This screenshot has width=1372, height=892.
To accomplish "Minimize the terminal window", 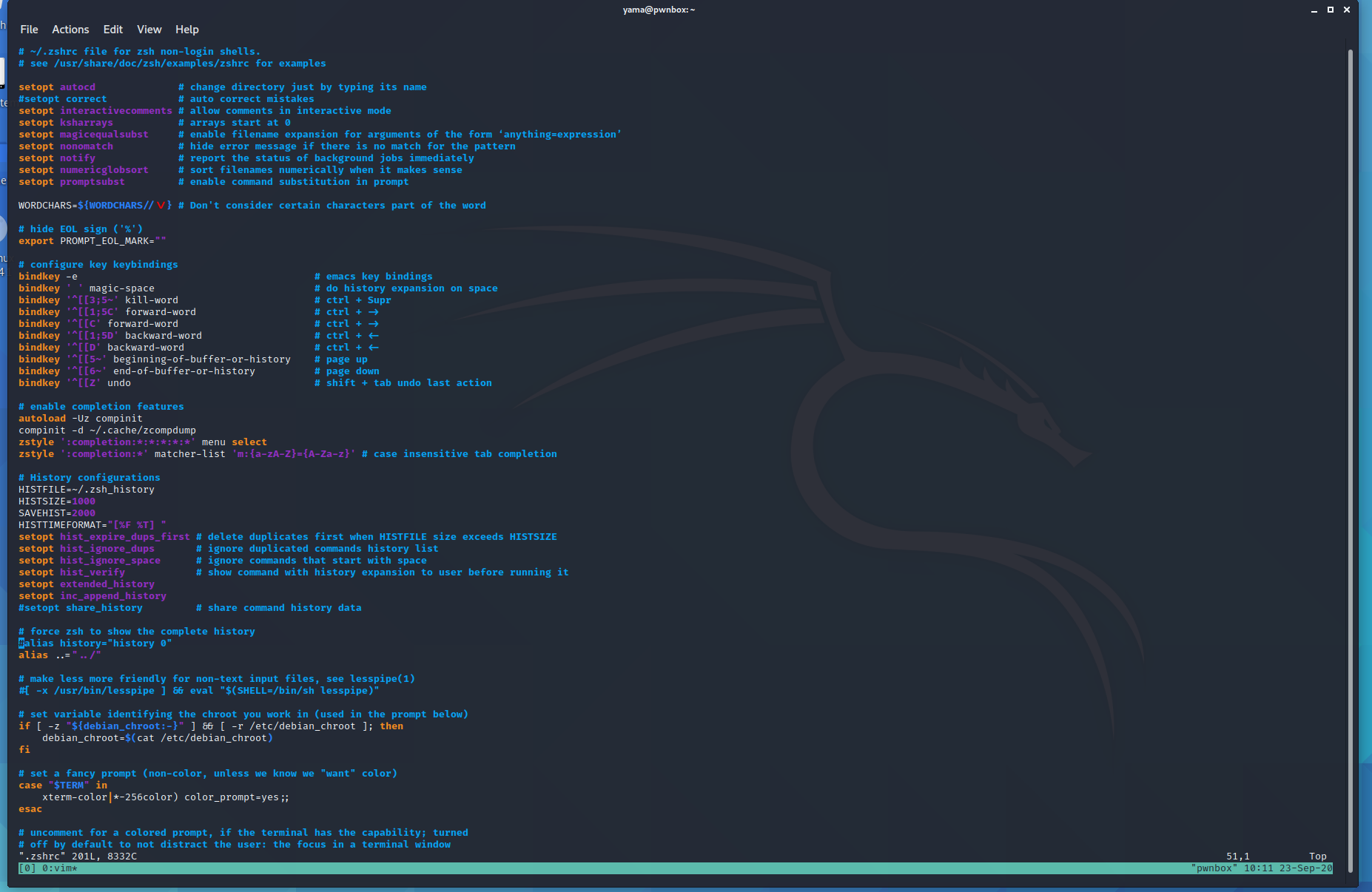I will (1314, 10).
